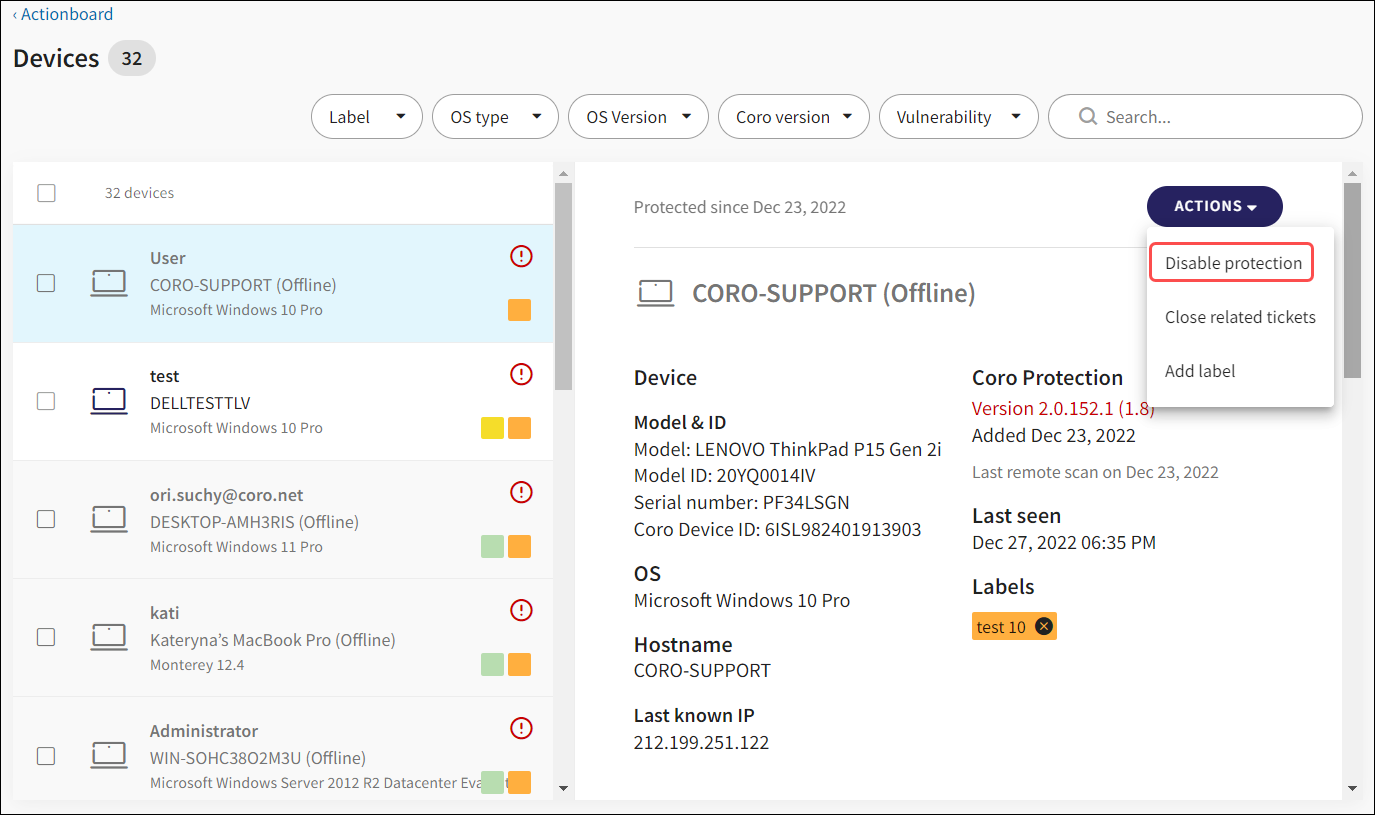
Task: Choose Disable protection from the Actions menu
Action: 1232,263
